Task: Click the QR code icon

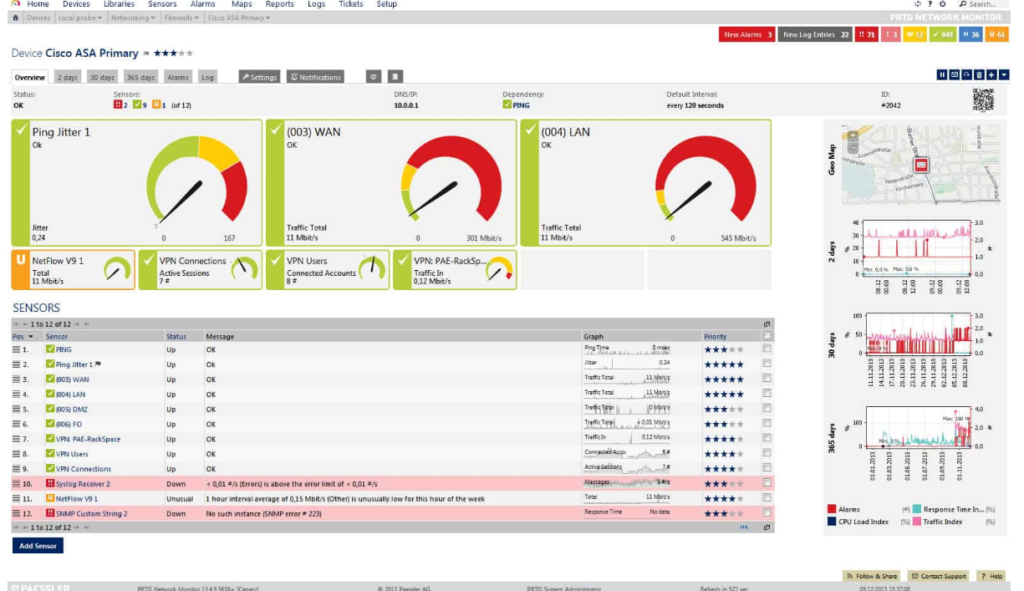Action: (x=983, y=100)
